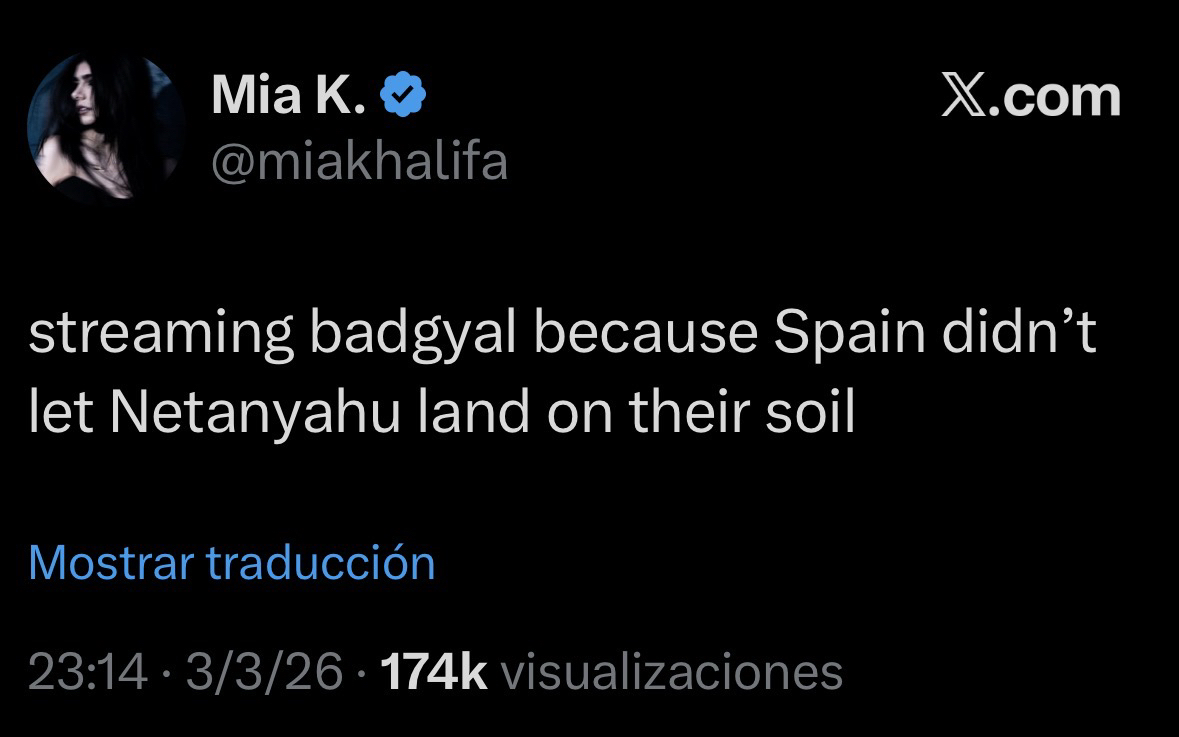Click the X logo in the X.com watermark
The height and width of the screenshot is (737, 1179).
[964, 97]
